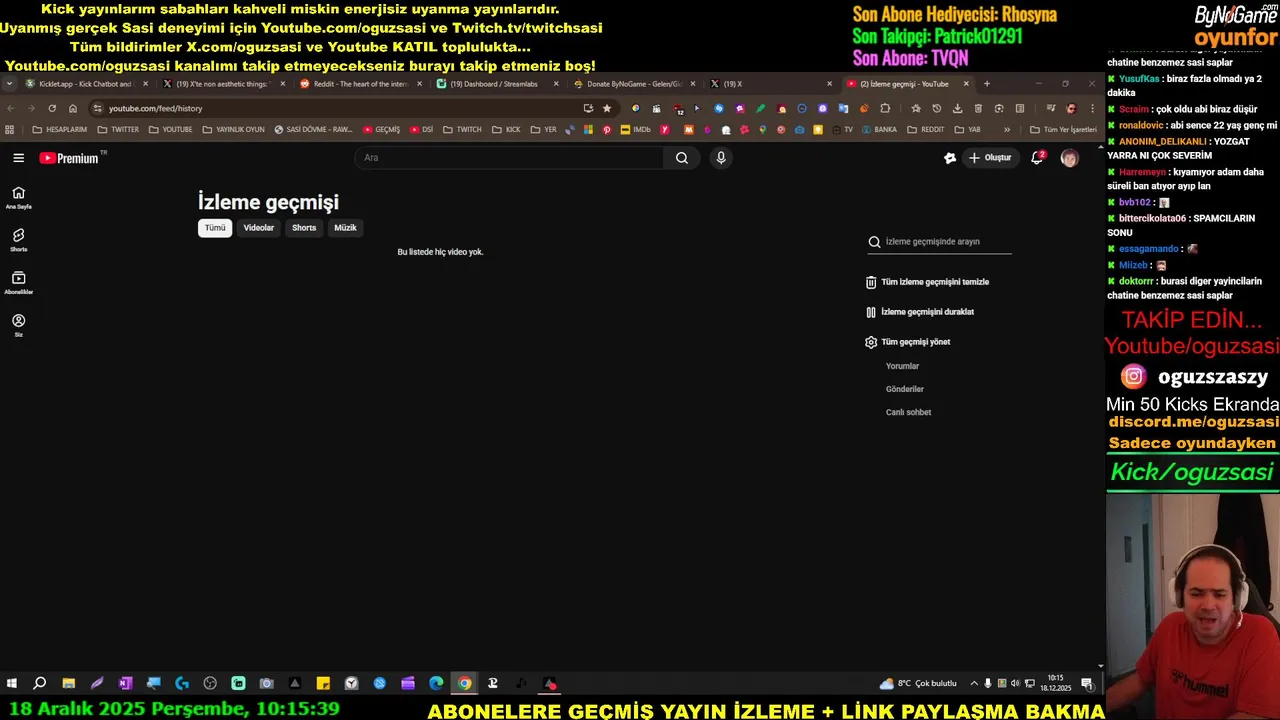Open File Explorer from the taskbar
The image size is (1280, 720).
click(68, 684)
